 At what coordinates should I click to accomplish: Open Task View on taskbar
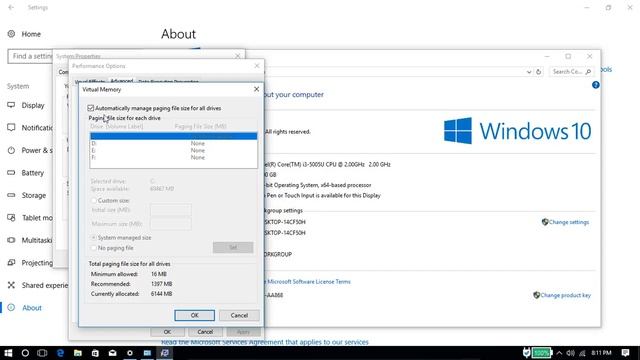tap(42, 353)
